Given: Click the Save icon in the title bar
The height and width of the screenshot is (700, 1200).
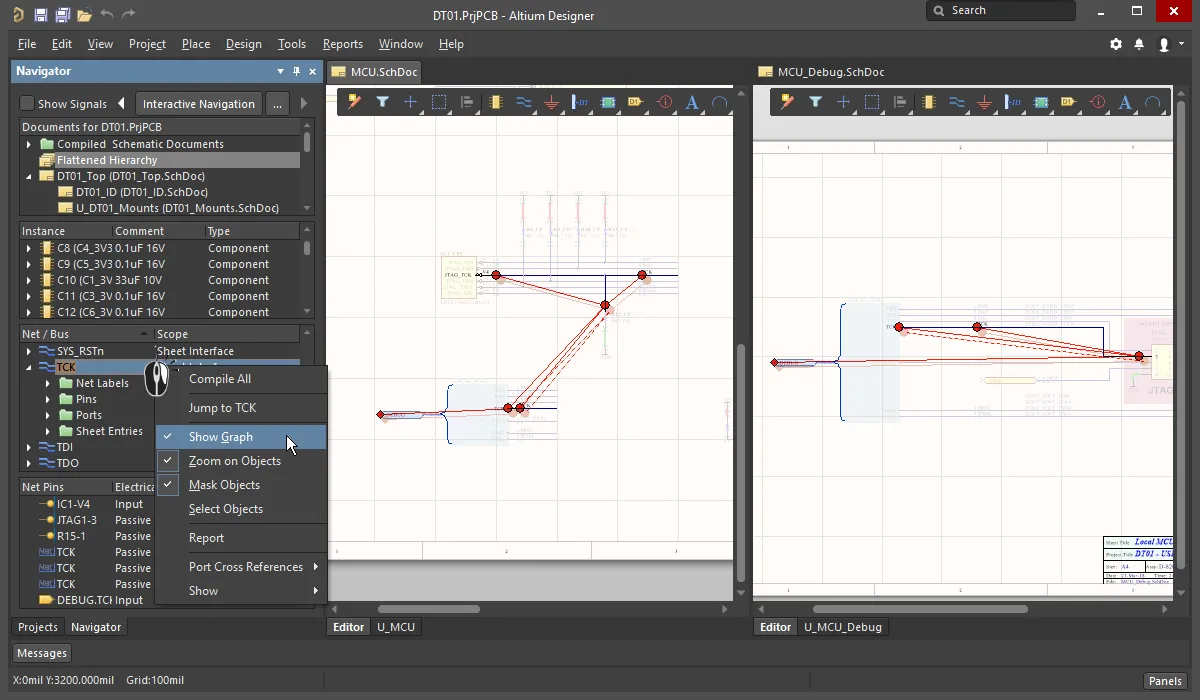Looking at the screenshot, I should click(41, 15).
